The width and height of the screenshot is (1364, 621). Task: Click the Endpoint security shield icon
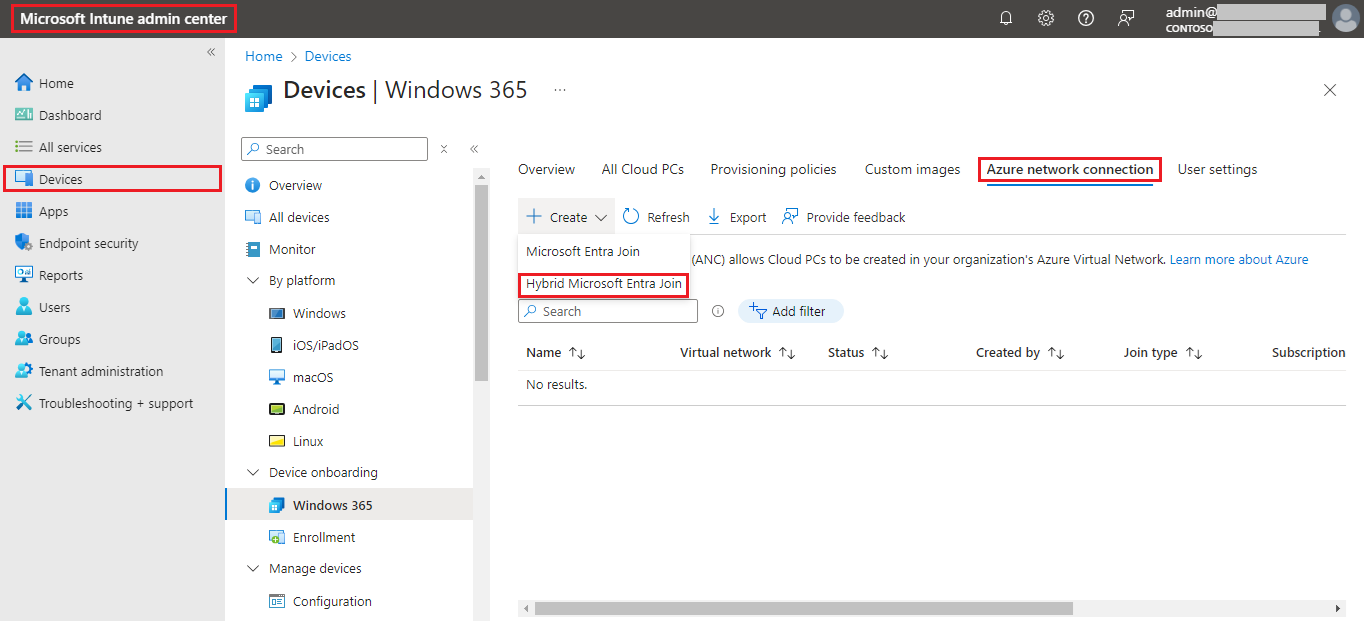(24, 243)
